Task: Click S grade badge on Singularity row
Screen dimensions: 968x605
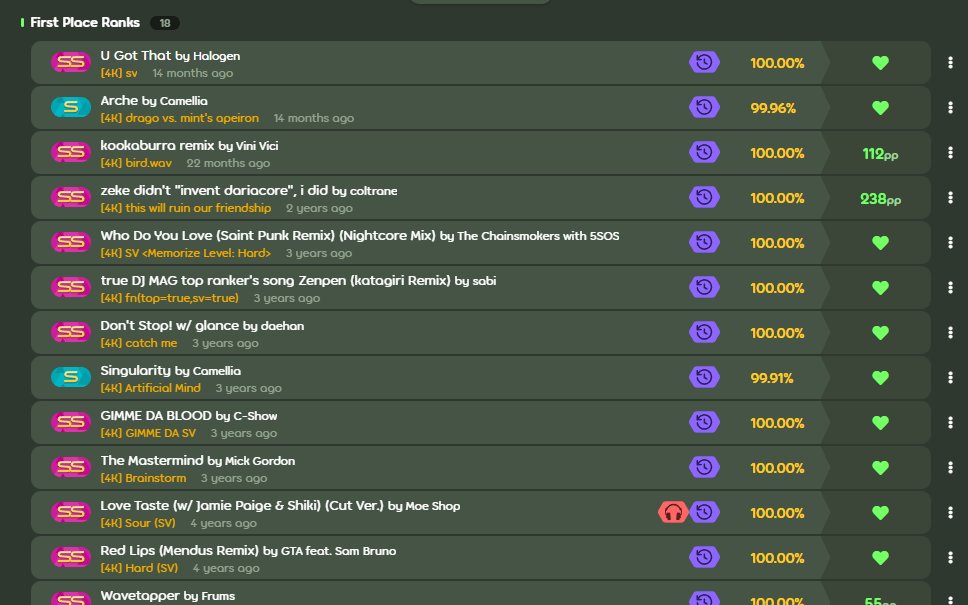Action: click(71, 377)
